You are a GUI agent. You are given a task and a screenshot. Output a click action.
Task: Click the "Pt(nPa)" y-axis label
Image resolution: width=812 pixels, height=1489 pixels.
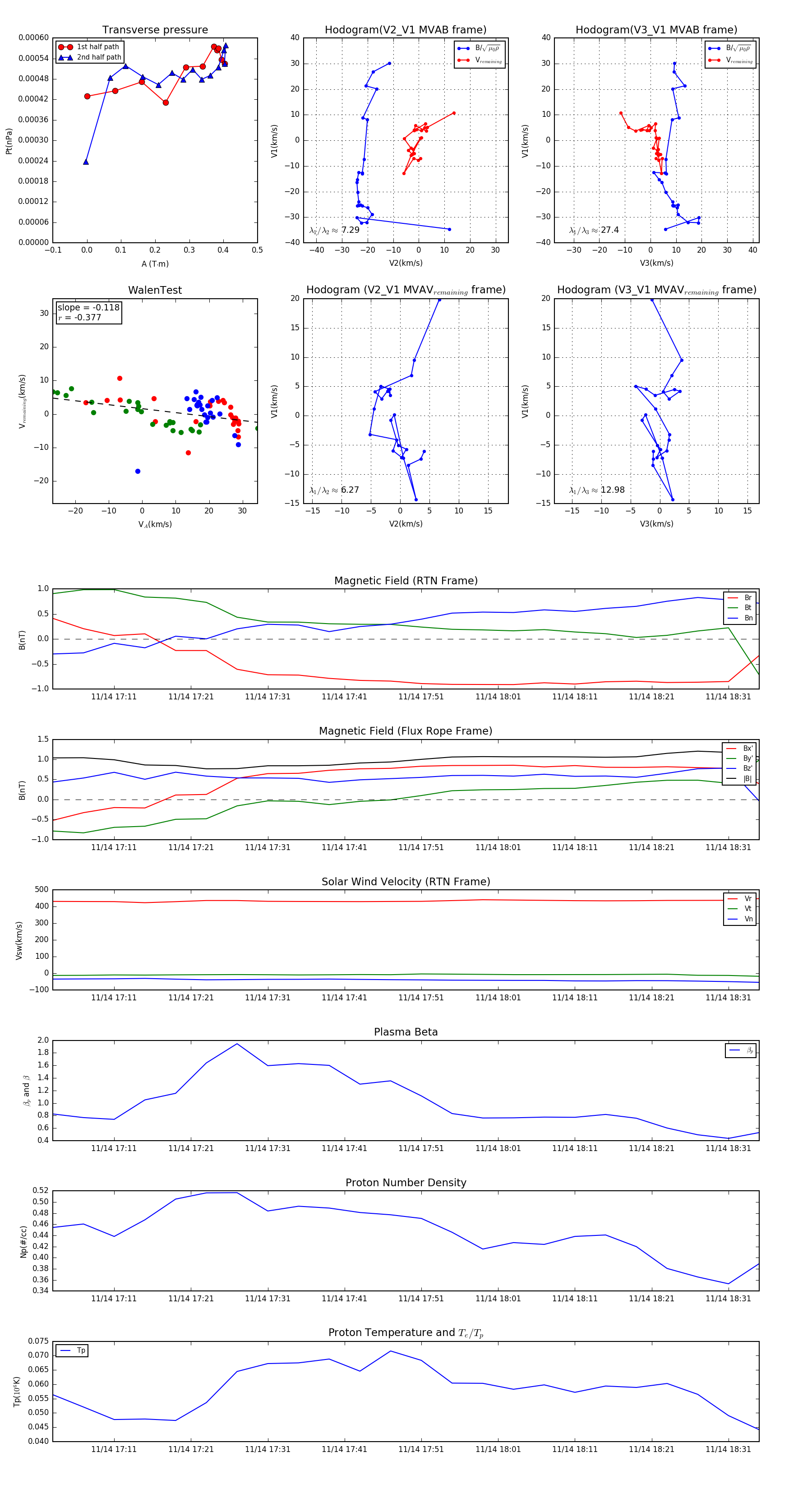click(9, 140)
